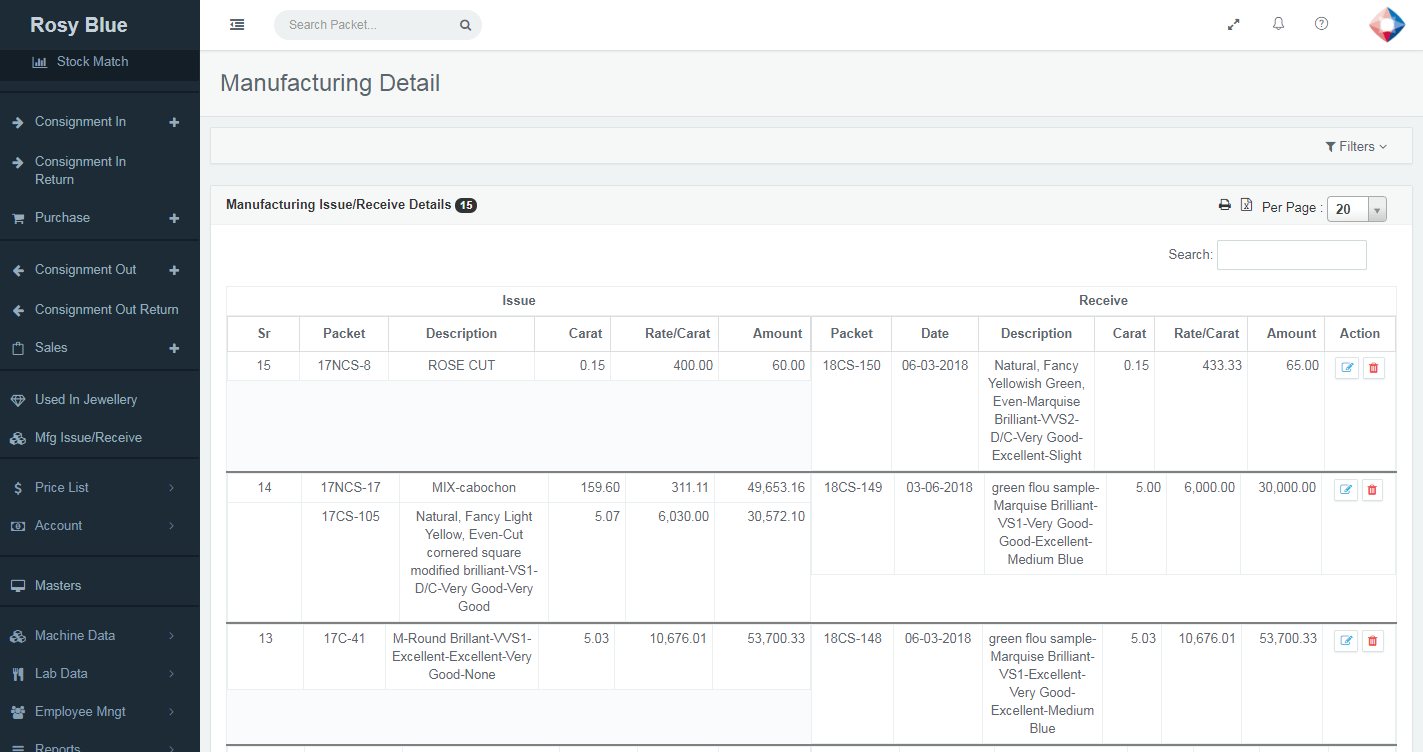Expand Sales plus icon

174,348
